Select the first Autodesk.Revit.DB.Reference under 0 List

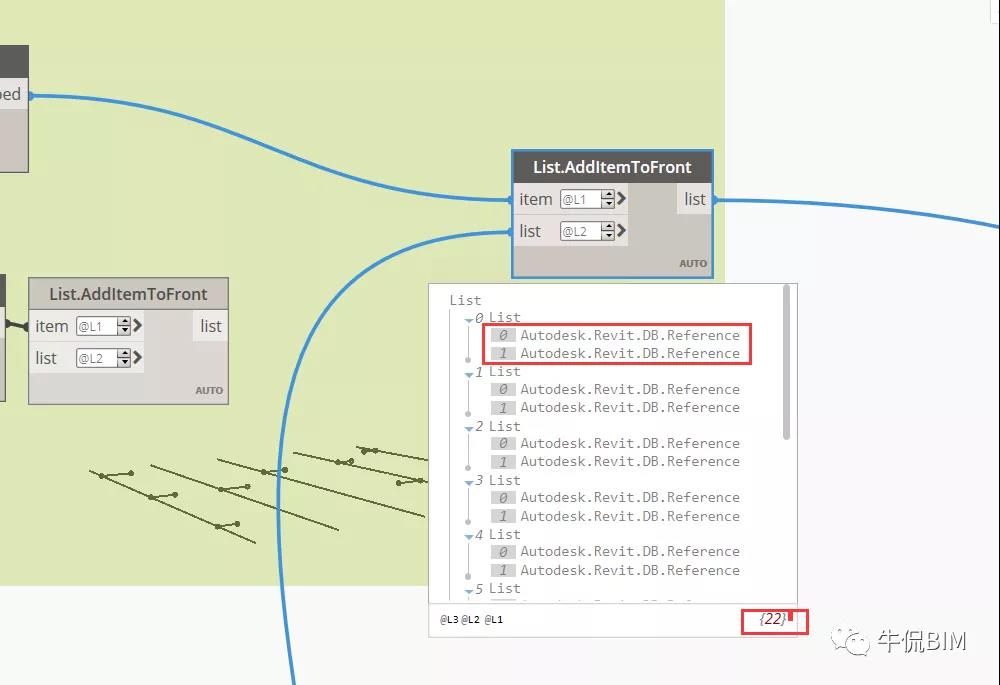click(629, 335)
